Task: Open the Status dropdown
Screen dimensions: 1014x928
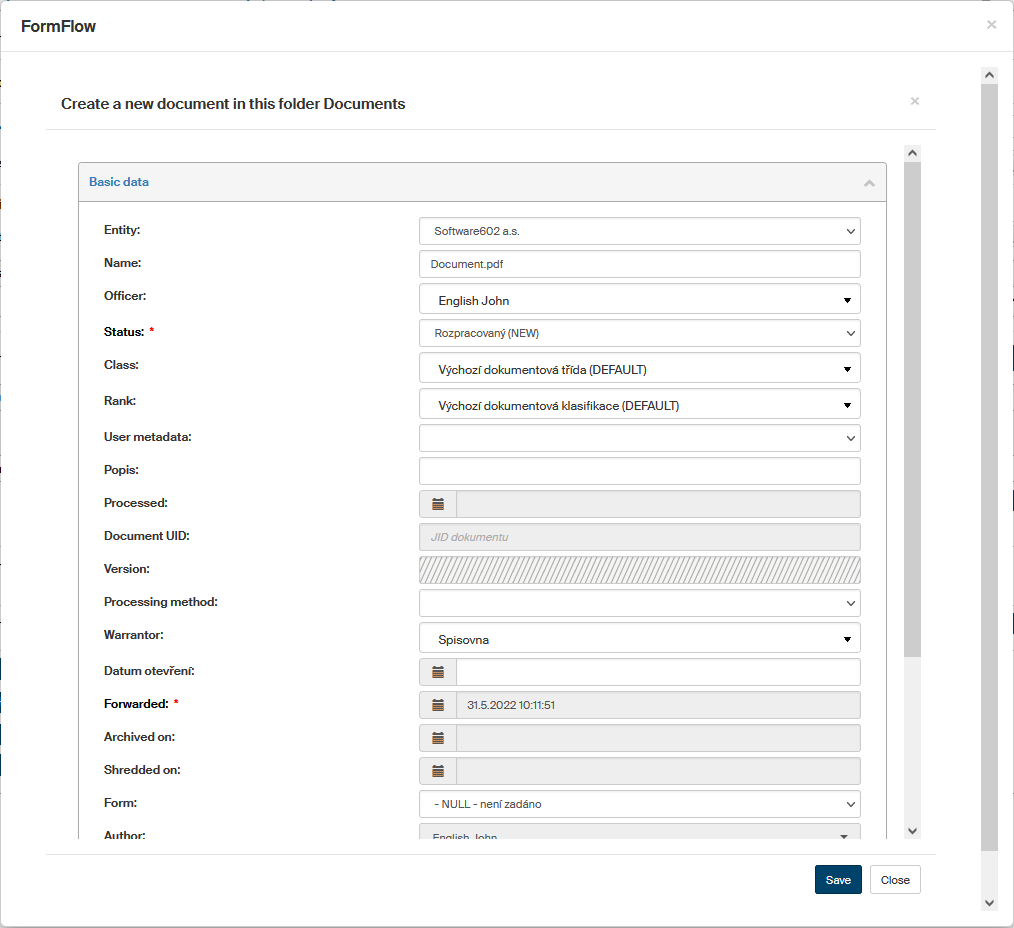Action: pyautogui.click(x=639, y=333)
